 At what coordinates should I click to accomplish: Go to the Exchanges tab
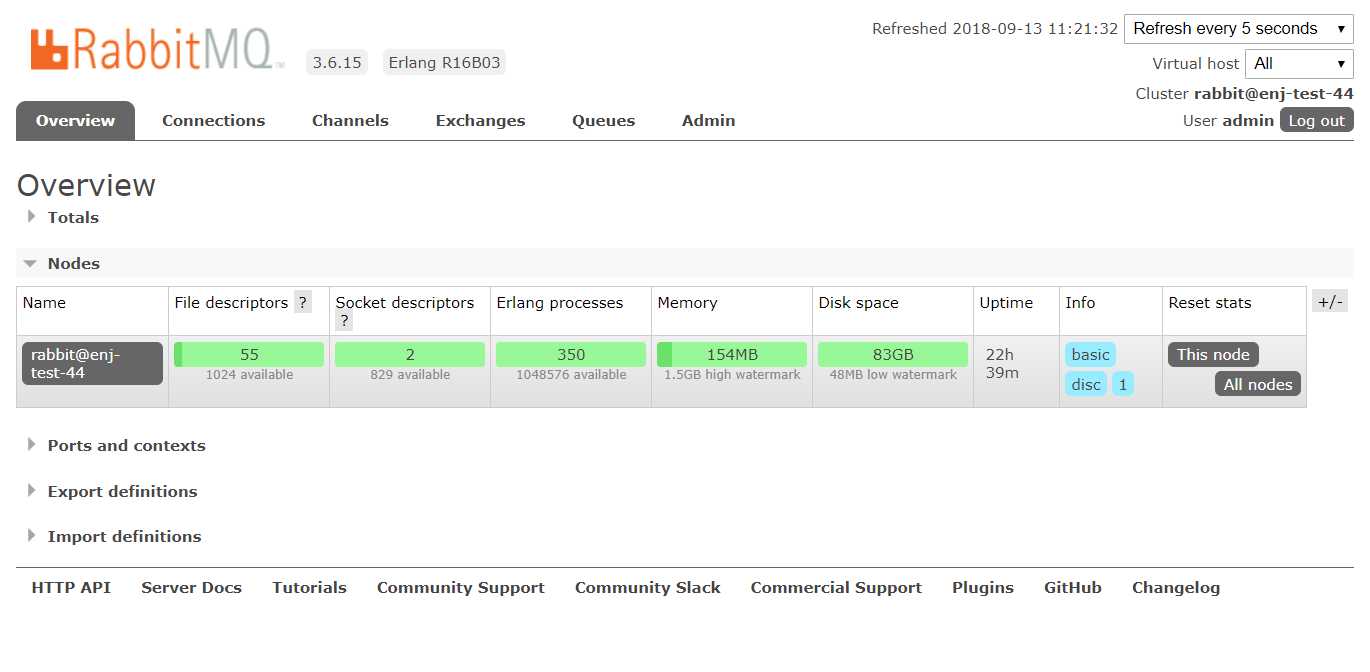click(x=480, y=120)
